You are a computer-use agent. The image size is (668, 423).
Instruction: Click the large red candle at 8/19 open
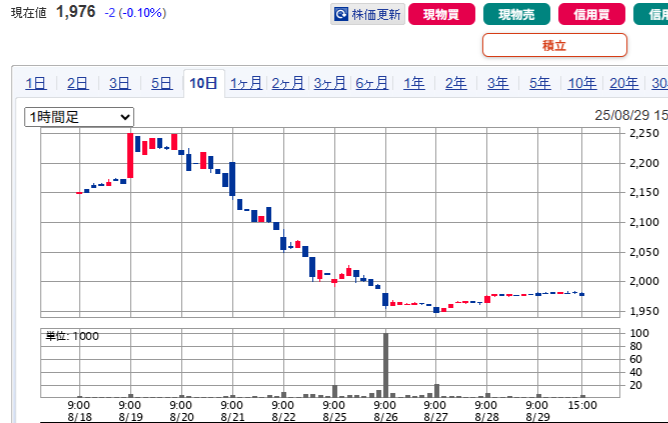tap(130, 155)
